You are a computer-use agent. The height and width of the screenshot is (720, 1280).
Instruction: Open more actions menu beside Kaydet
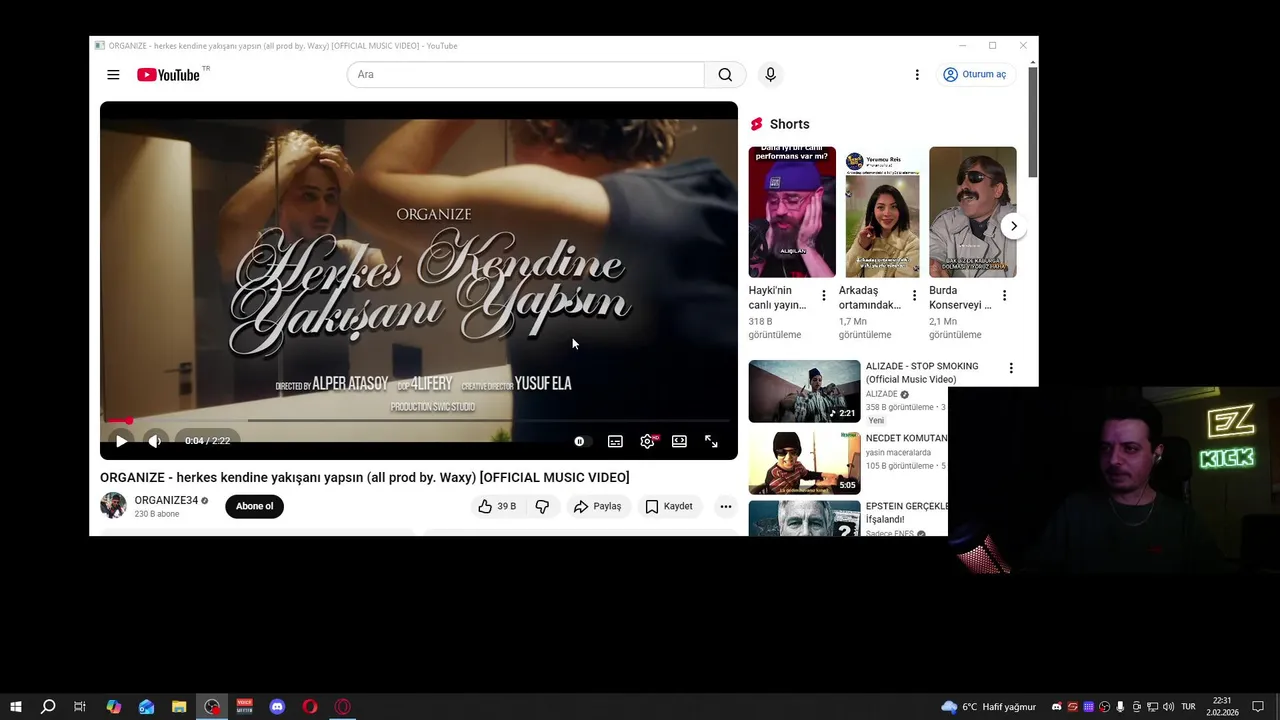pyautogui.click(x=726, y=506)
